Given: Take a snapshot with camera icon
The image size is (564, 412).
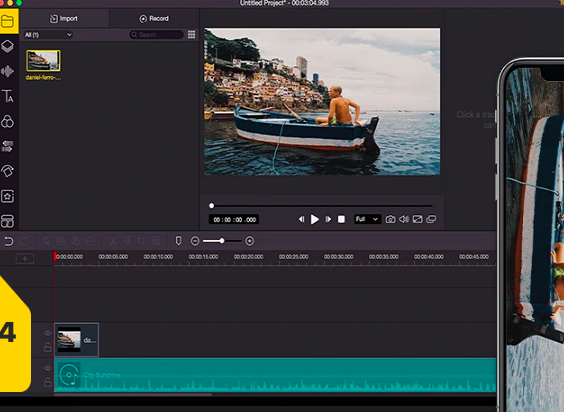Looking at the screenshot, I should tap(390, 219).
